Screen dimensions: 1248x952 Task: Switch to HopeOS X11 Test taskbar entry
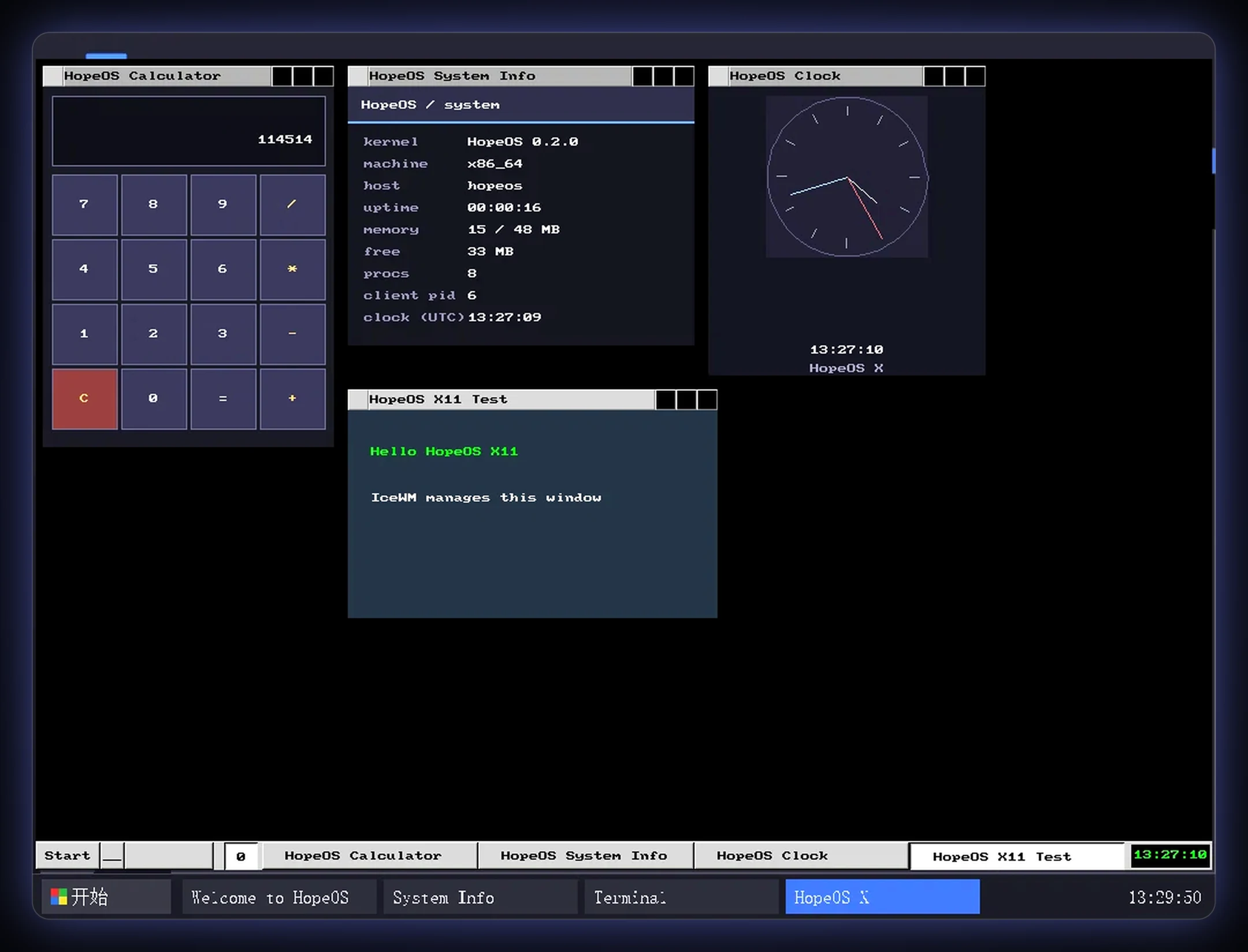point(1017,856)
